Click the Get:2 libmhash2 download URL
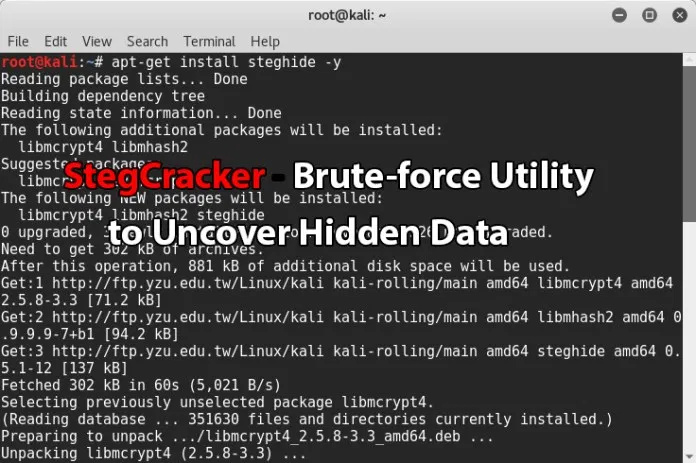Image resolution: width=696 pixels, height=463 pixels. click(188, 317)
